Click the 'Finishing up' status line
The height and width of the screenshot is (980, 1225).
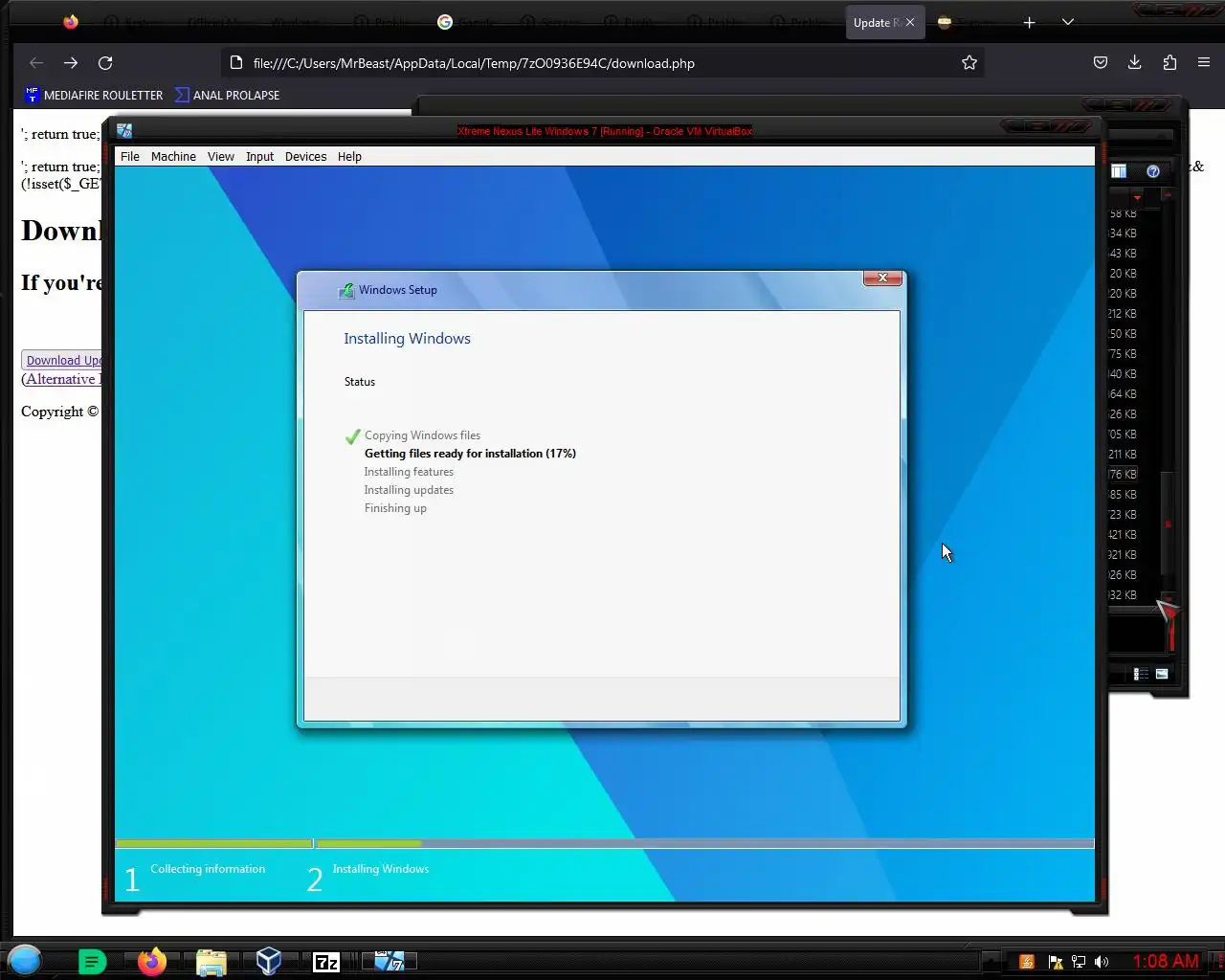point(395,508)
